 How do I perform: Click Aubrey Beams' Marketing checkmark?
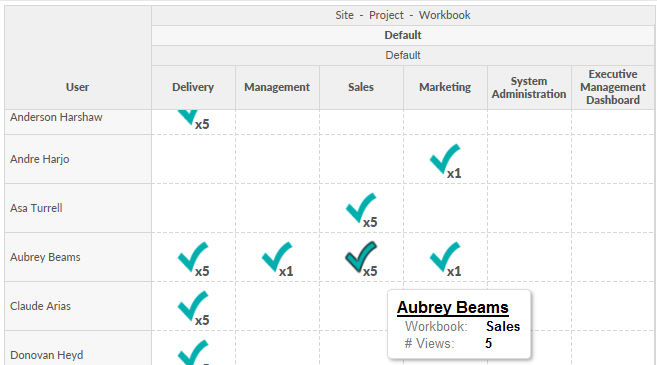pyautogui.click(x=445, y=257)
